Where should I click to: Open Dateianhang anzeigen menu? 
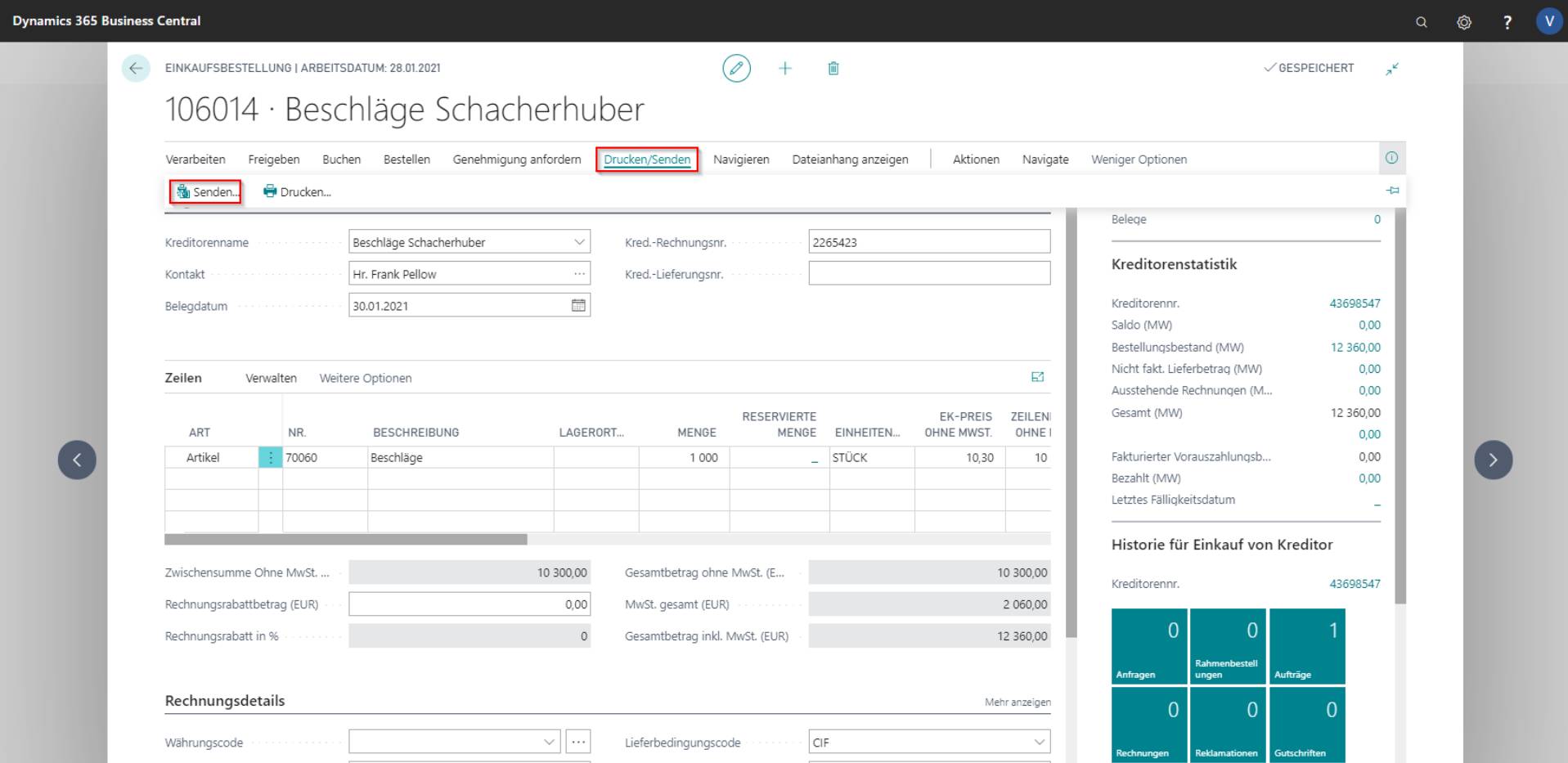click(x=850, y=159)
